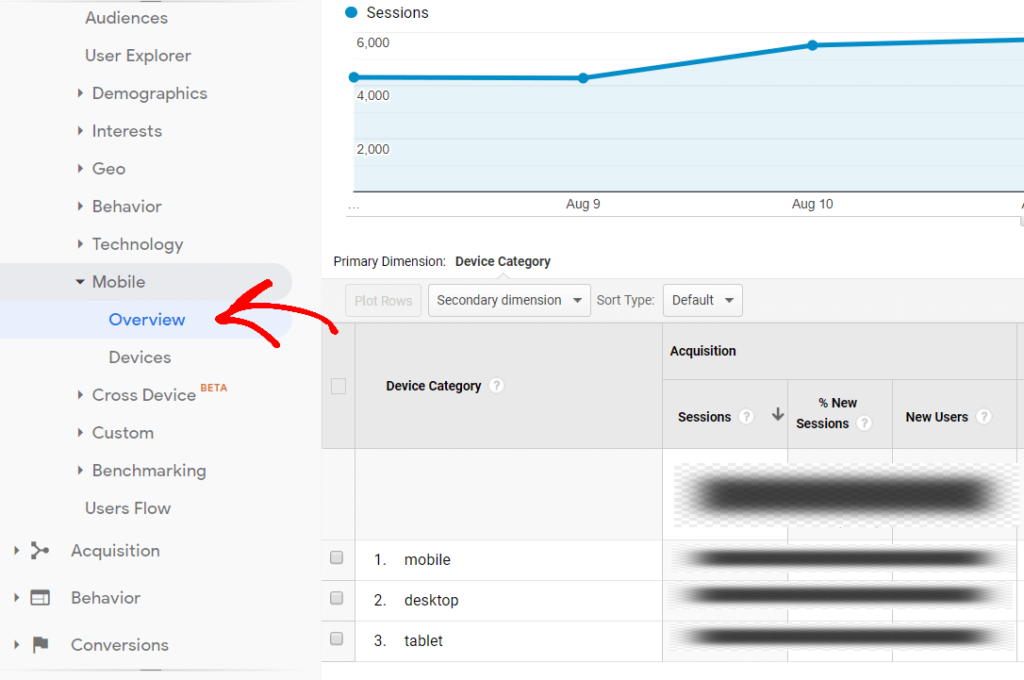Click the Conversions flag icon
Image resolution: width=1024 pixels, height=680 pixels.
(x=40, y=645)
